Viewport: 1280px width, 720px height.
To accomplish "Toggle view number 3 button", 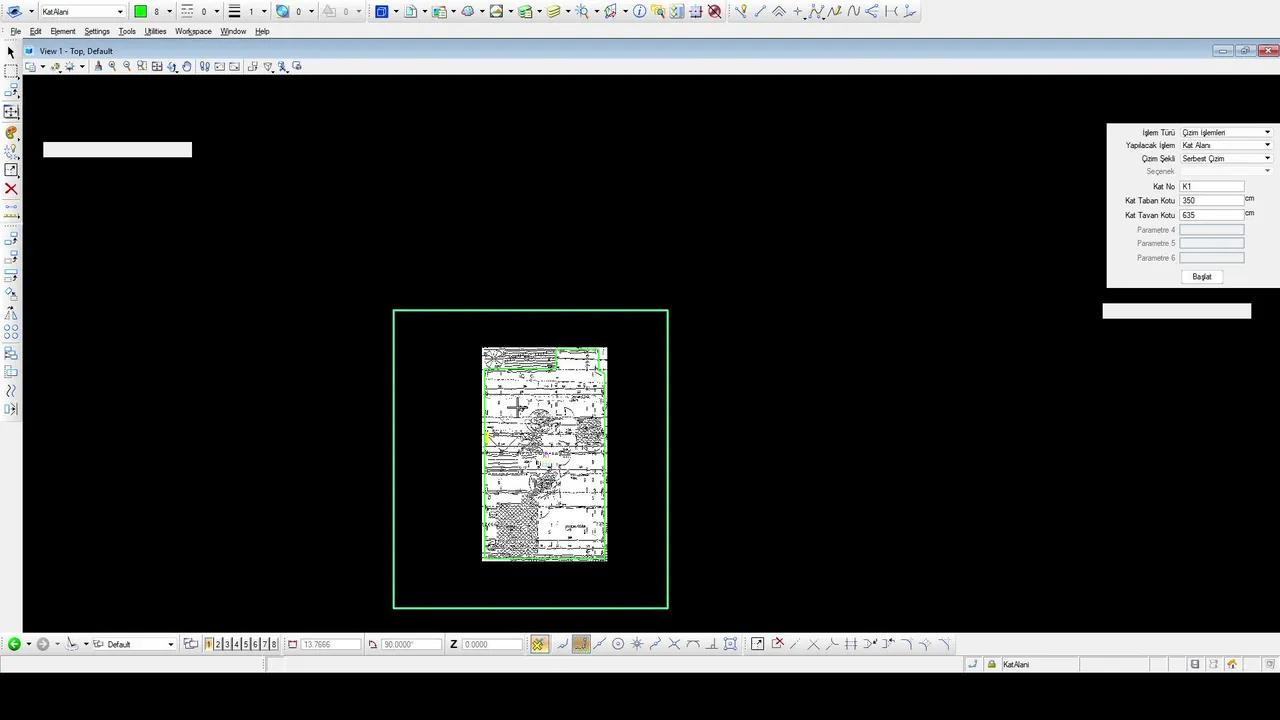I will (x=227, y=644).
